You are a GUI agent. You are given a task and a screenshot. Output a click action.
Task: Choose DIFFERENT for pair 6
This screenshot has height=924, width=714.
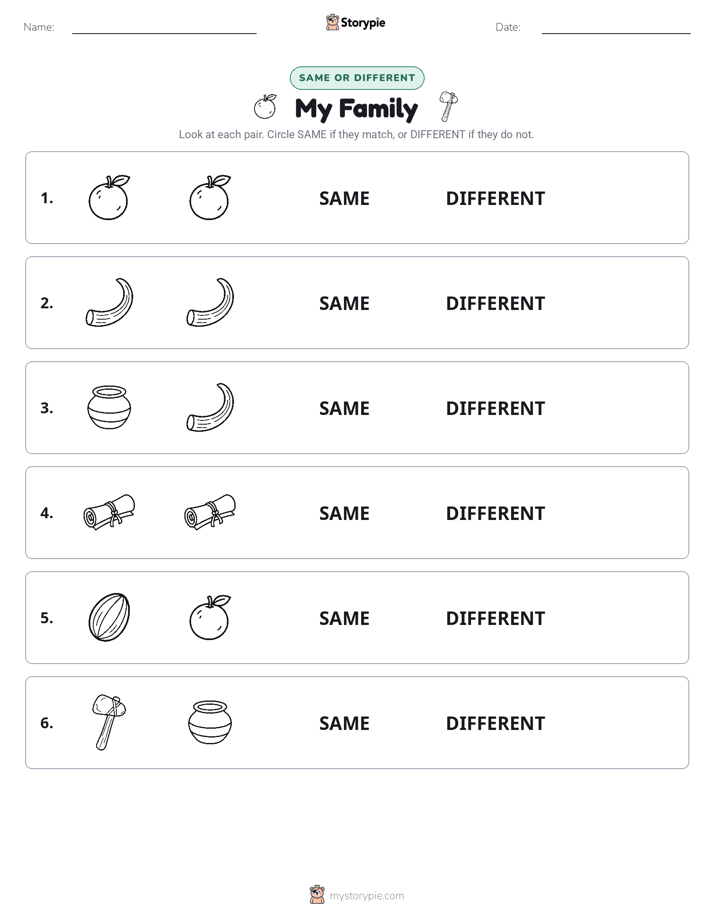click(495, 723)
